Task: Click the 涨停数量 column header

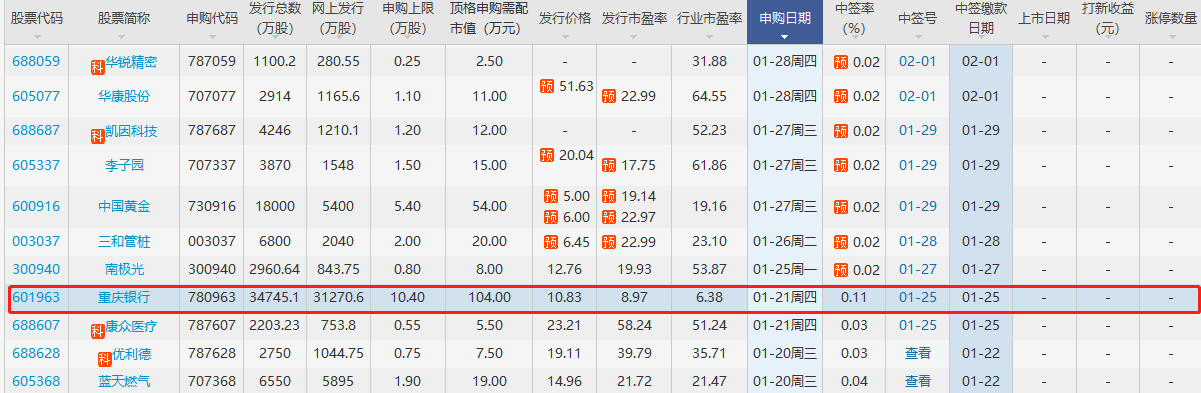Action: 1170,19
